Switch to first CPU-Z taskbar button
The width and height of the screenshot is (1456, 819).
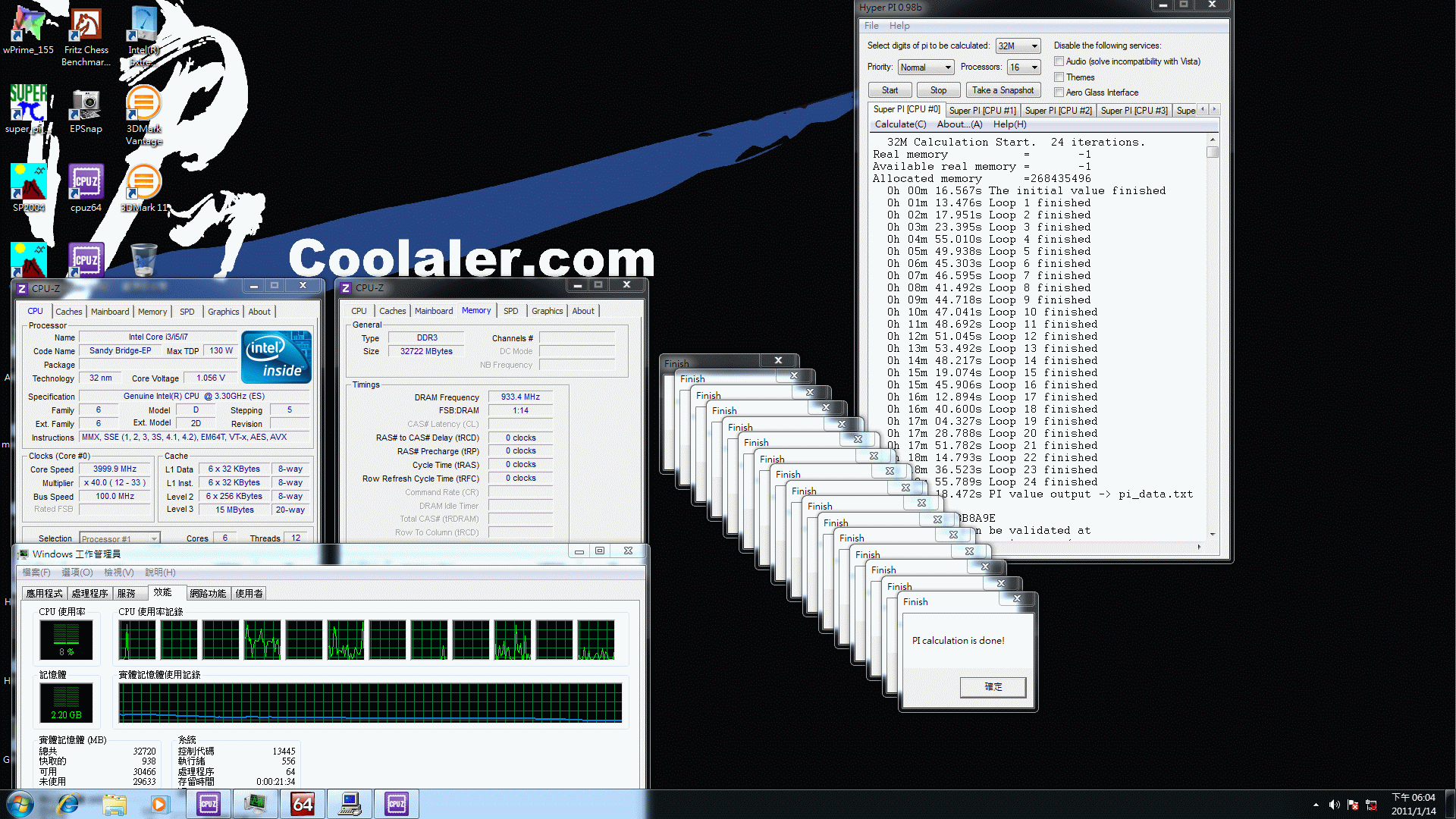point(209,804)
